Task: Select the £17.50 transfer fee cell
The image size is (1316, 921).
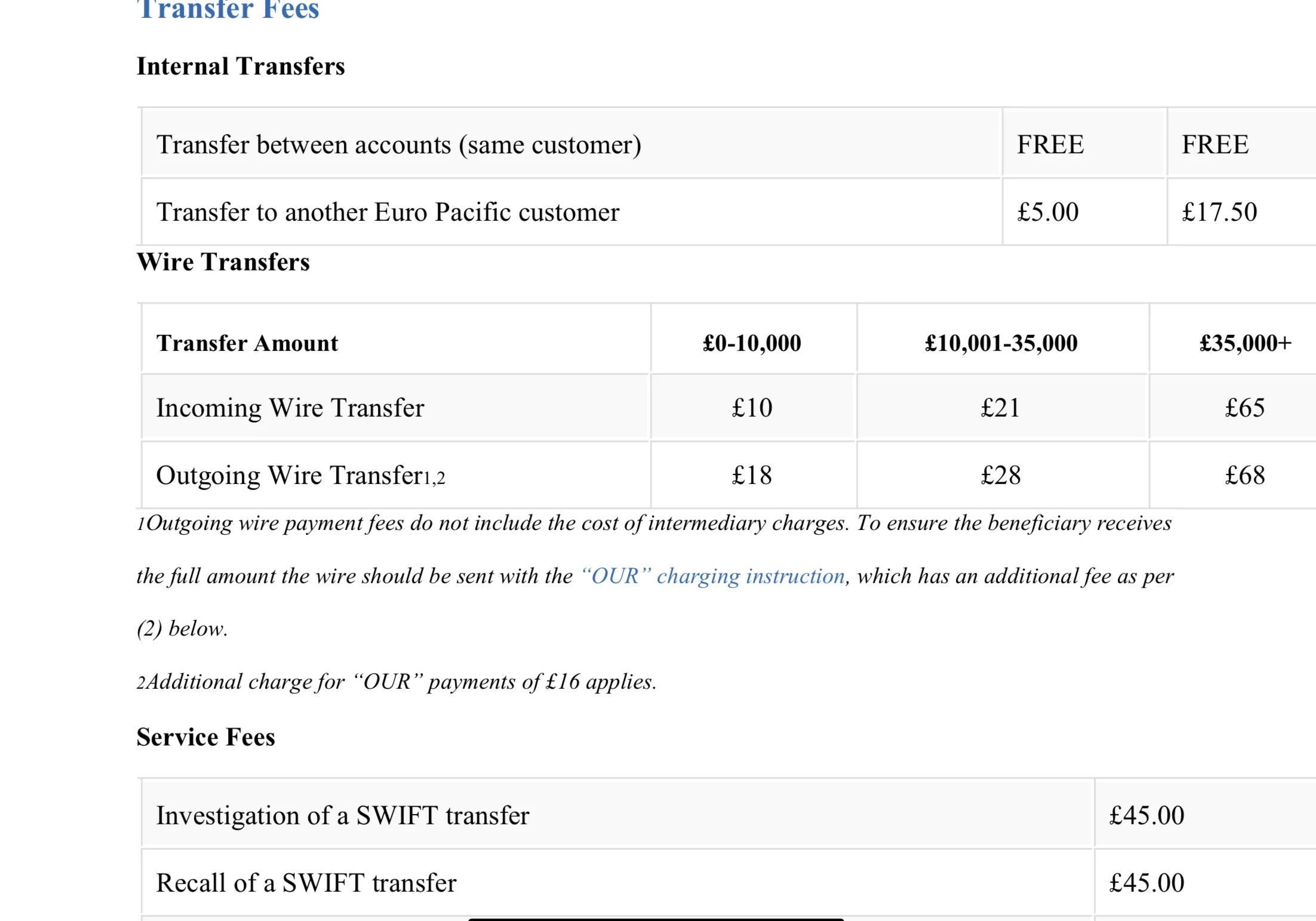Action: tap(1220, 212)
